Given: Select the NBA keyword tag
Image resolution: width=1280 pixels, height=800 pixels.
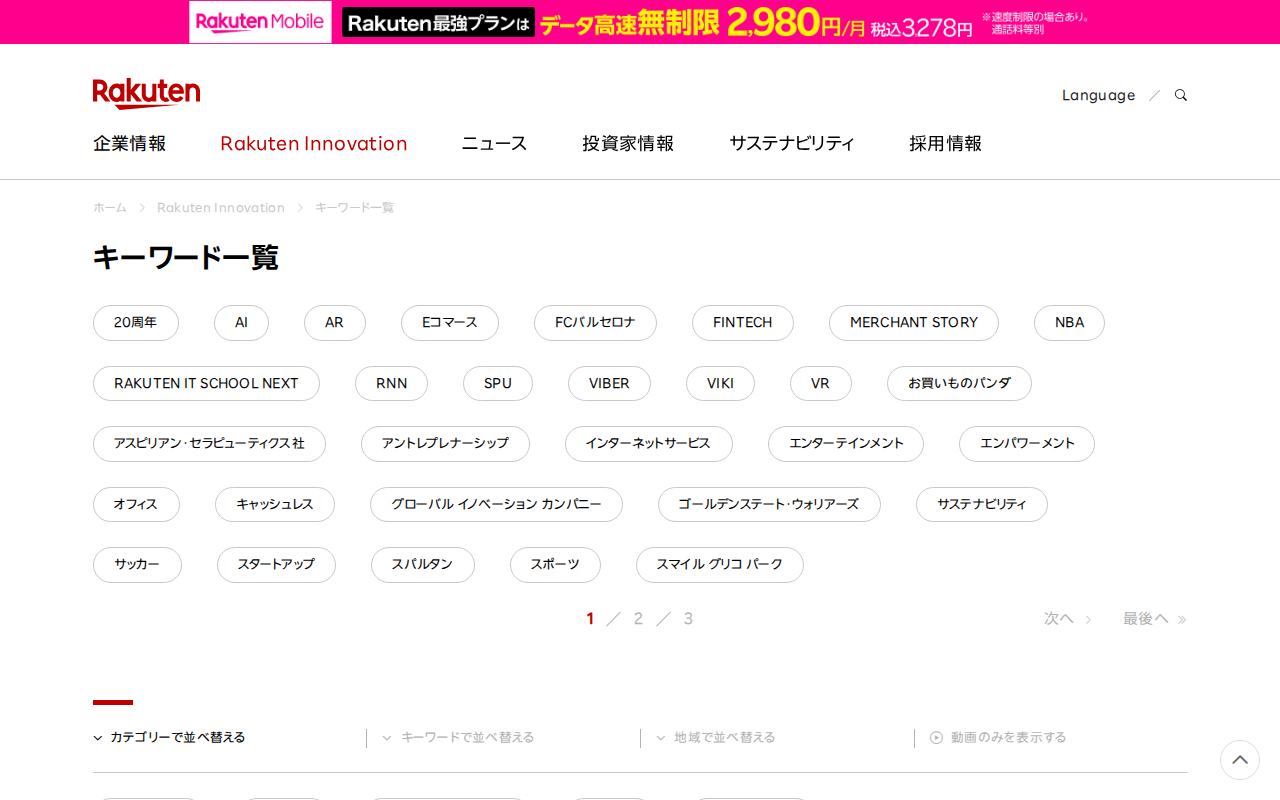Looking at the screenshot, I should [1069, 323].
